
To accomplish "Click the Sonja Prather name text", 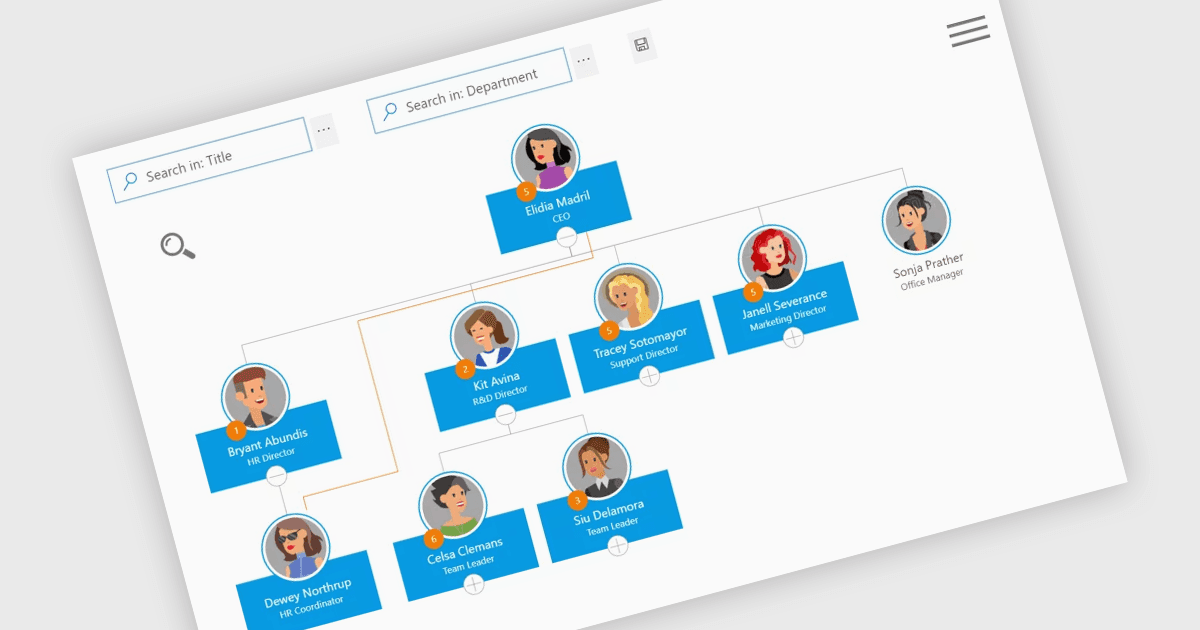I will 928,266.
